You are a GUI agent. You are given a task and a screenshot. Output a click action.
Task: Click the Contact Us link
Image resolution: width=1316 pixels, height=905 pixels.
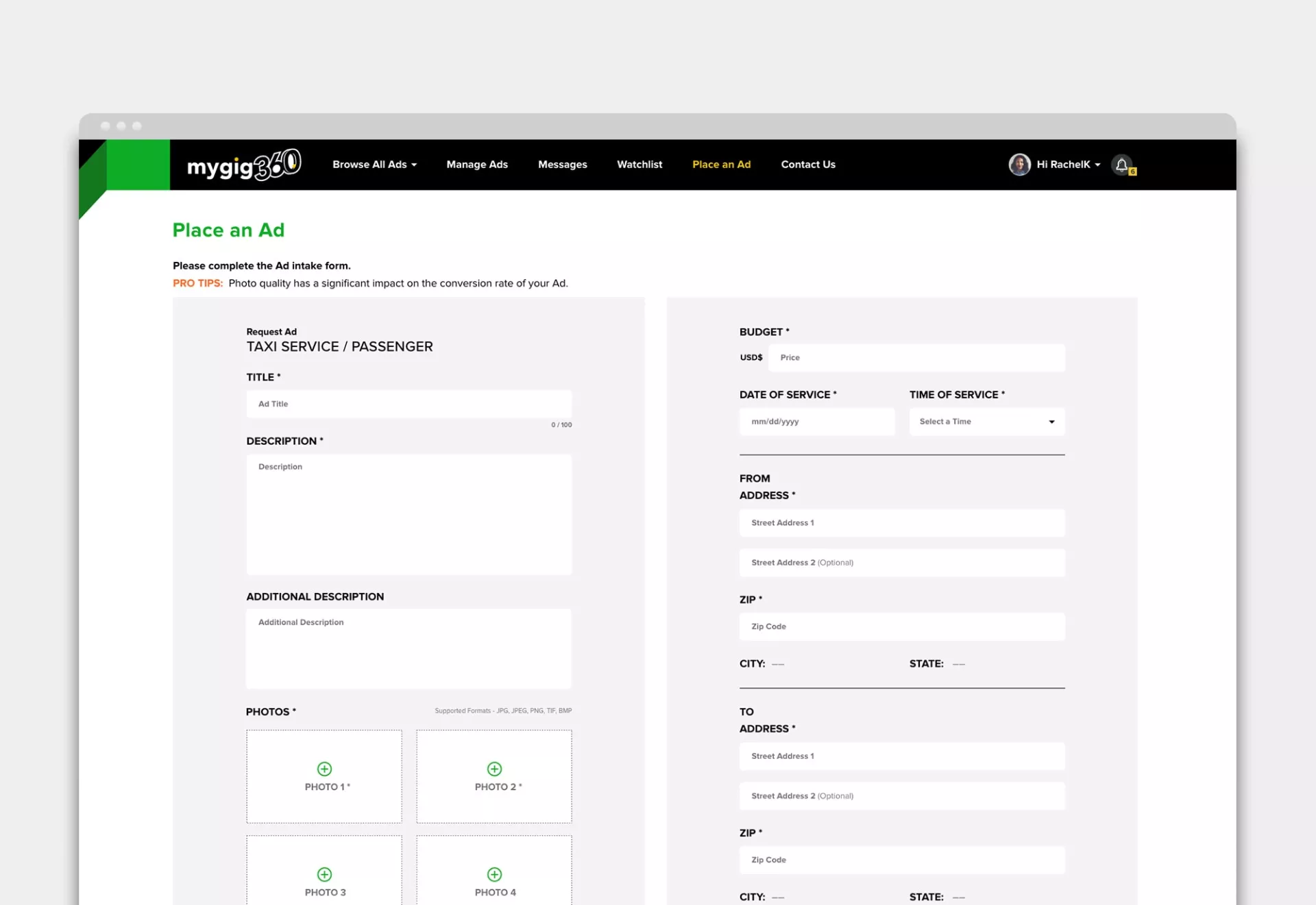pyautogui.click(x=808, y=165)
